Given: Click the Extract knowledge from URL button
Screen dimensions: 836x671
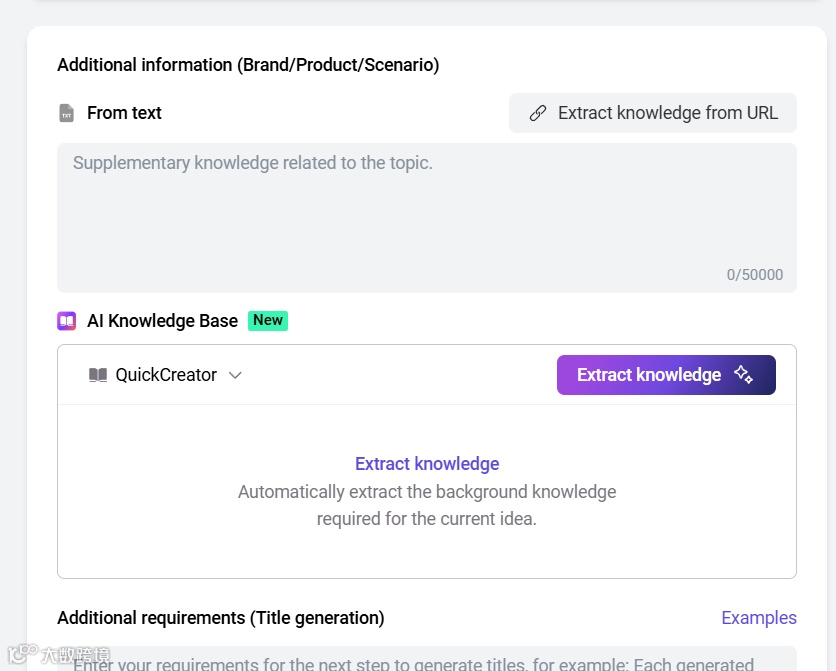Looking at the screenshot, I should click(x=653, y=113).
